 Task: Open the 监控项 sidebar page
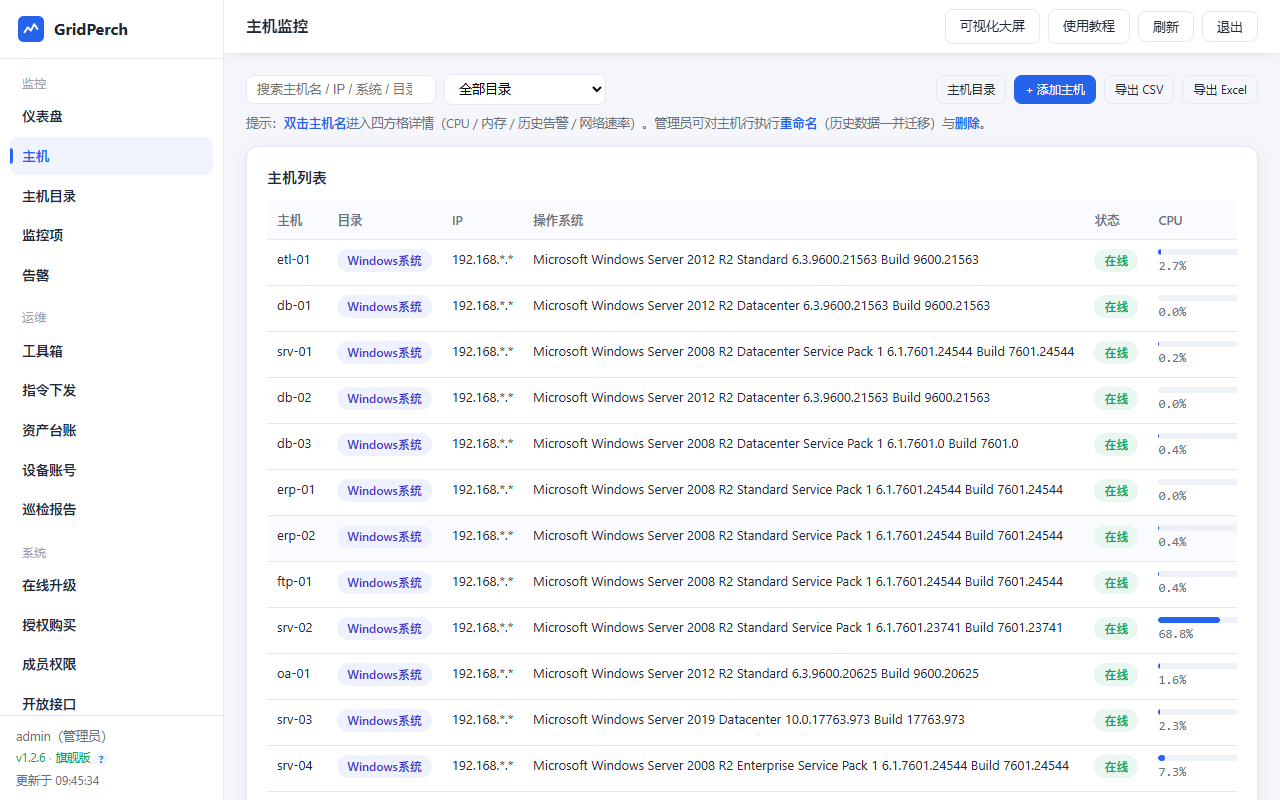[111, 235]
